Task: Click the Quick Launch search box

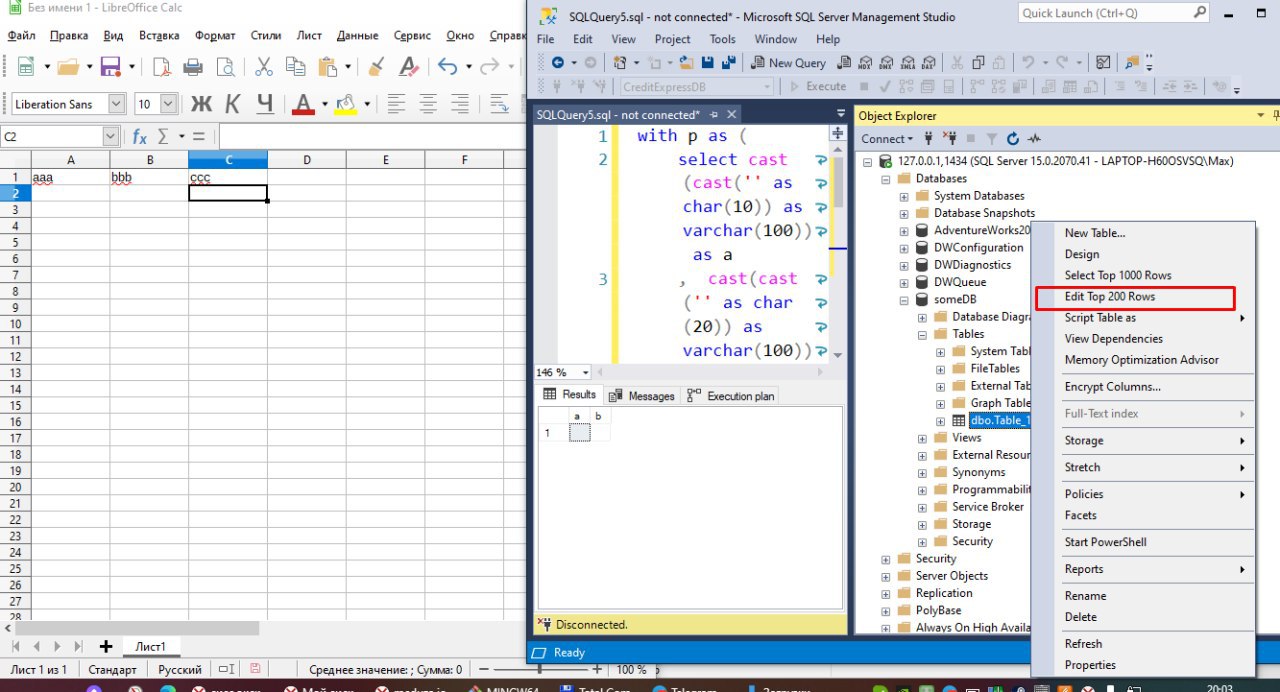Action: pyautogui.click(x=1112, y=13)
